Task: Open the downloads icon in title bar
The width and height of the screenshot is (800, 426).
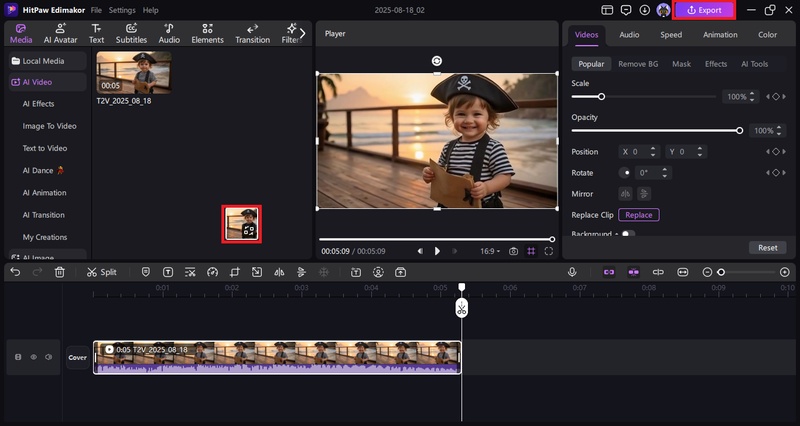Action: point(645,10)
